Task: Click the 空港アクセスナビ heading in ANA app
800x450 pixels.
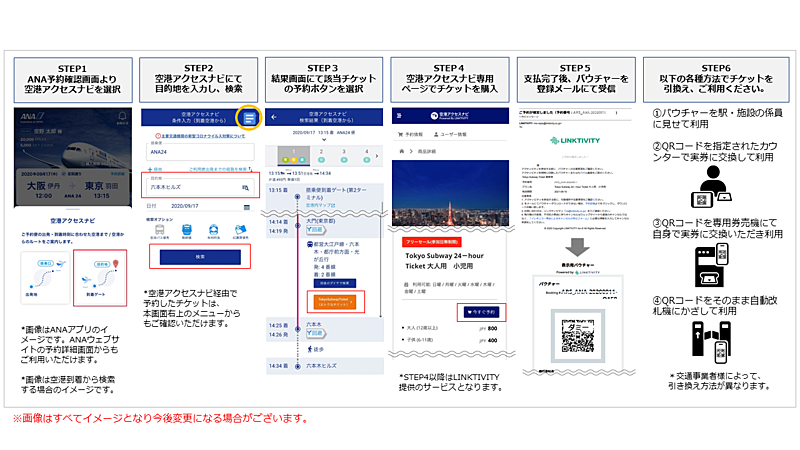Action: [x=72, y=221]
